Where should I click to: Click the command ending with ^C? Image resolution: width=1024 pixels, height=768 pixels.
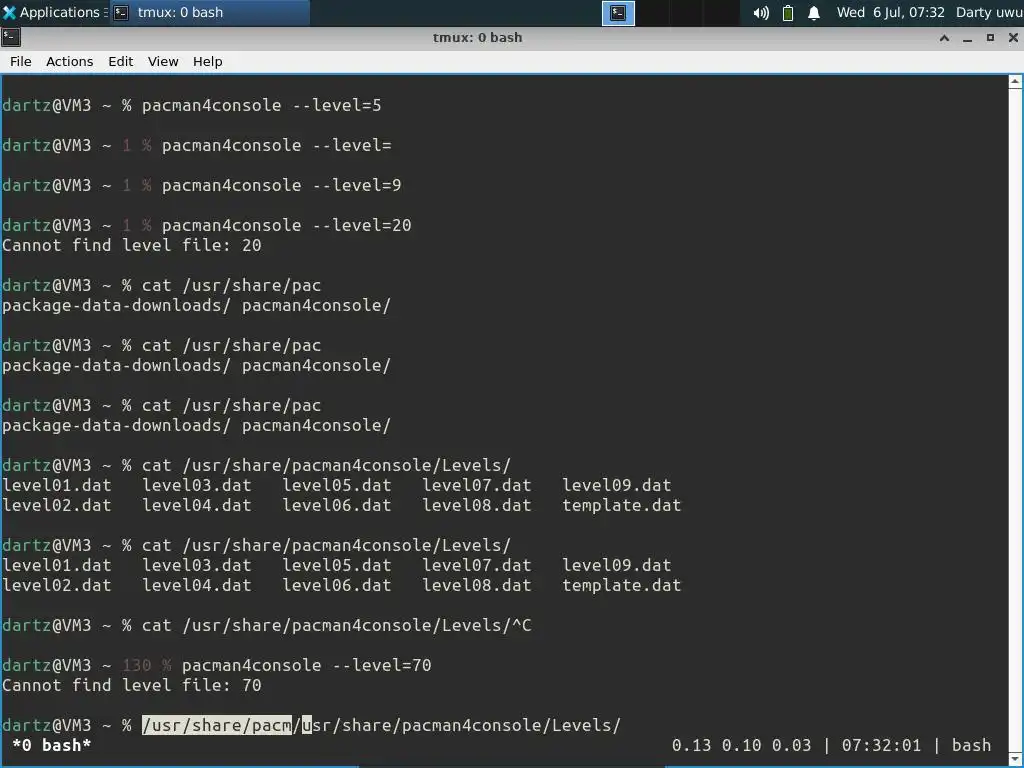pyautogui.click(x=336, y=626)
